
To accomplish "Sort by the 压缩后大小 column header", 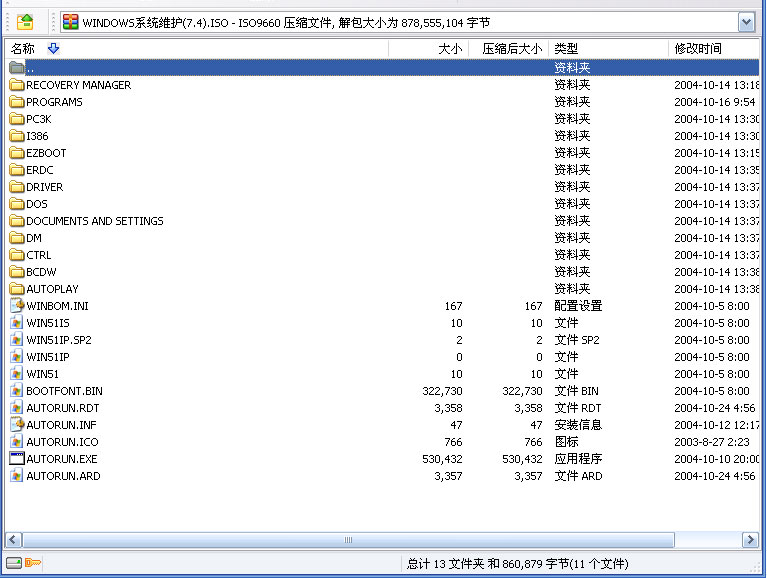I will pyautogui.click(x=512, y=48).
